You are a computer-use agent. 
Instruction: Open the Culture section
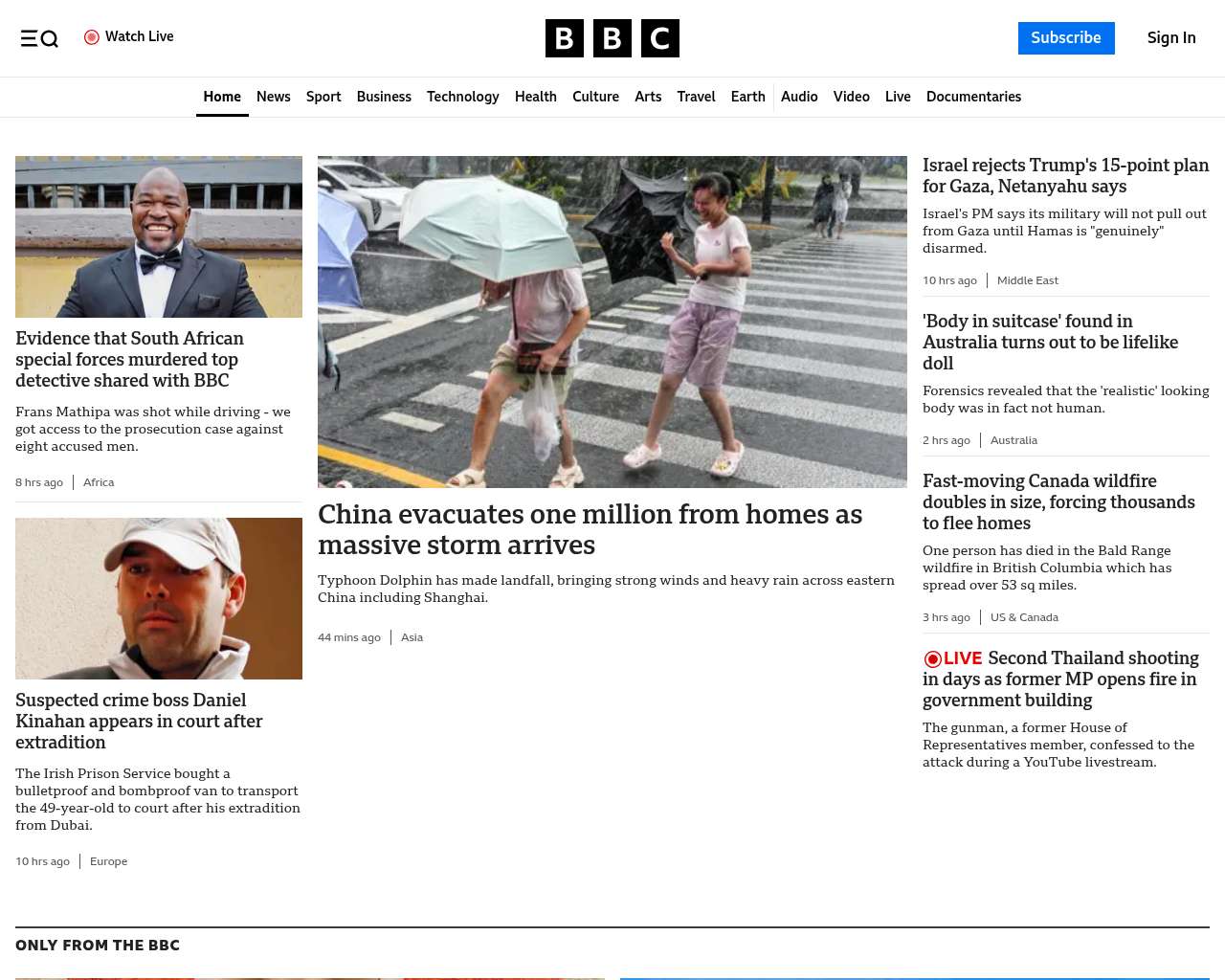coord(595,97)
